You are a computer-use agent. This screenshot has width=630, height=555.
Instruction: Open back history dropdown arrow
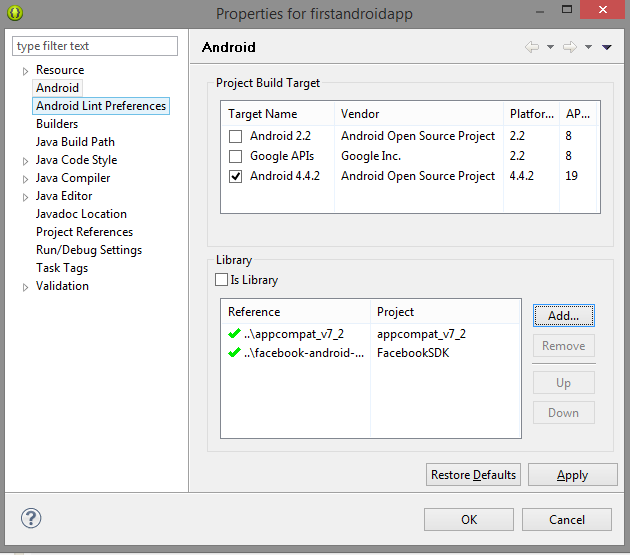(550, 47)
